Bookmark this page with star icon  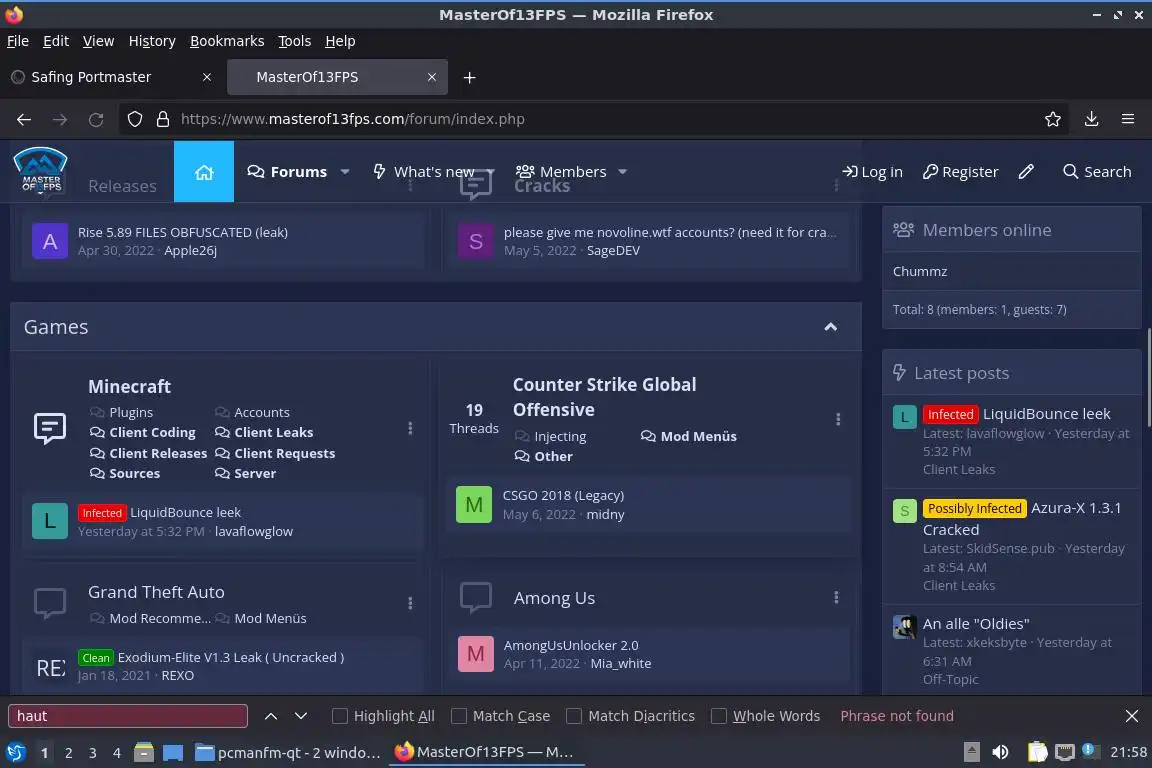tap(1052, 119)
